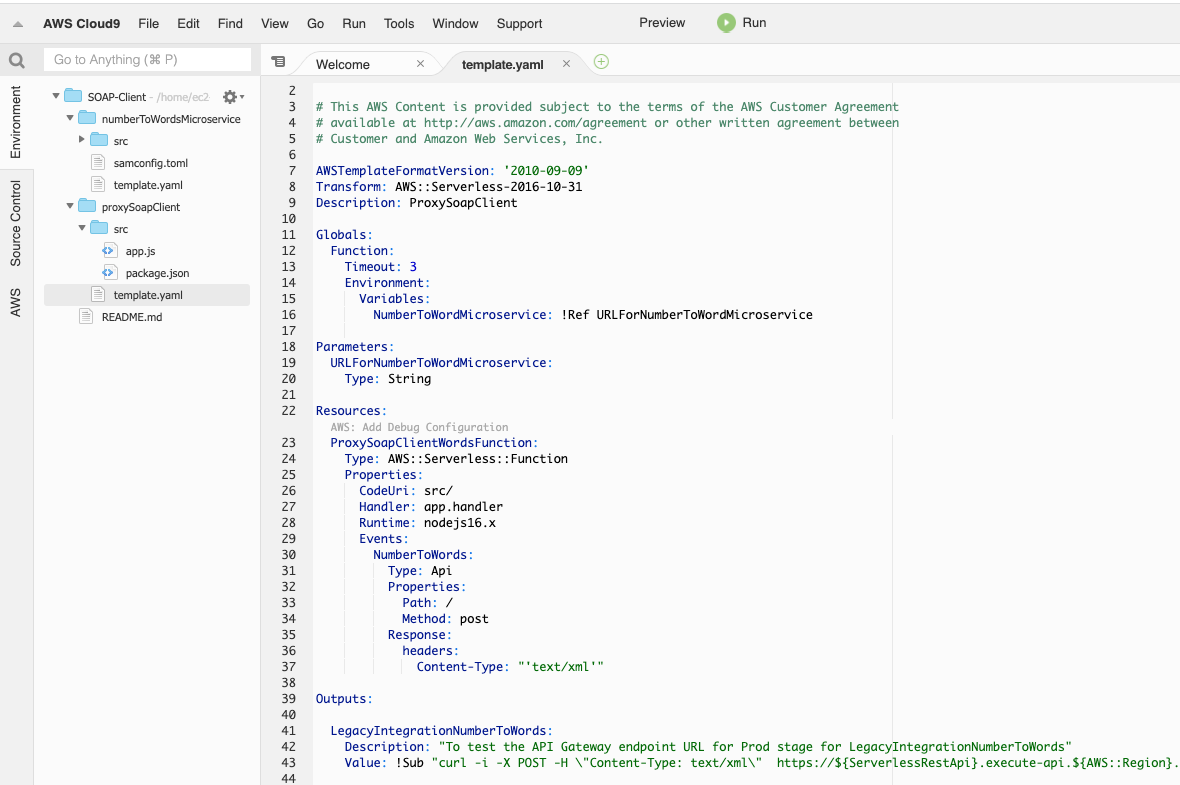Open app.js file in tree
The width and height of the screenshot is (1180, 785).
pyautogui.click(x=139, y=251)
